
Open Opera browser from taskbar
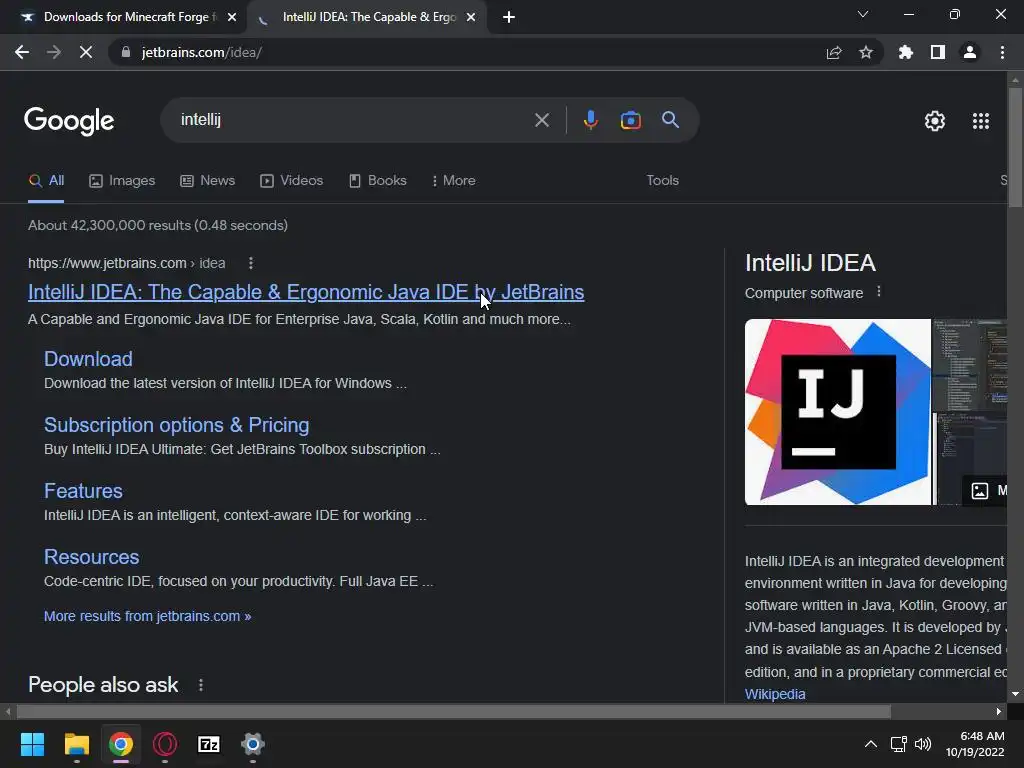point(165,744)
